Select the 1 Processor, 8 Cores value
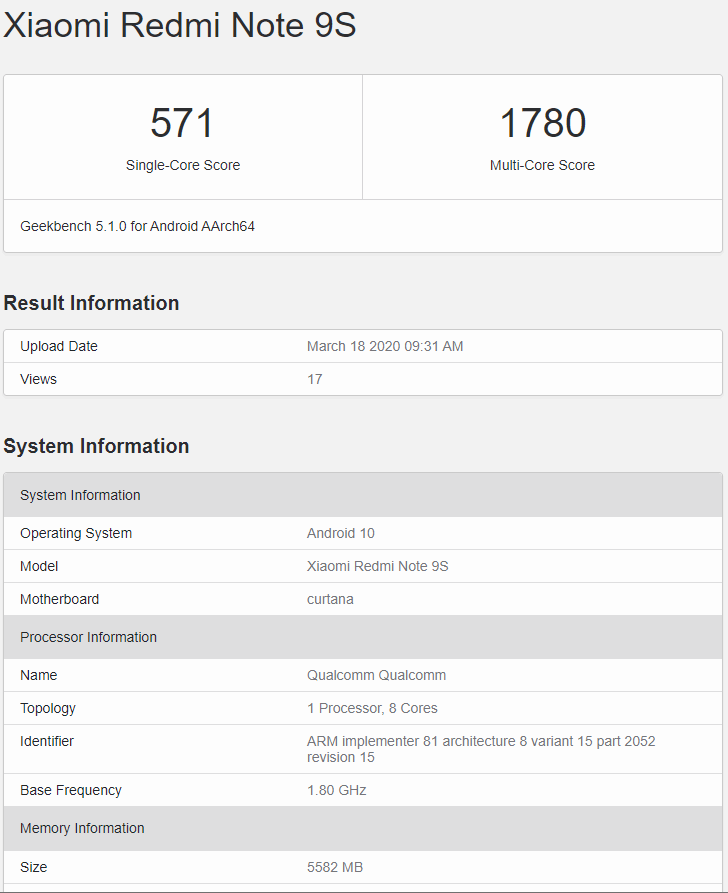 (372, 708)
